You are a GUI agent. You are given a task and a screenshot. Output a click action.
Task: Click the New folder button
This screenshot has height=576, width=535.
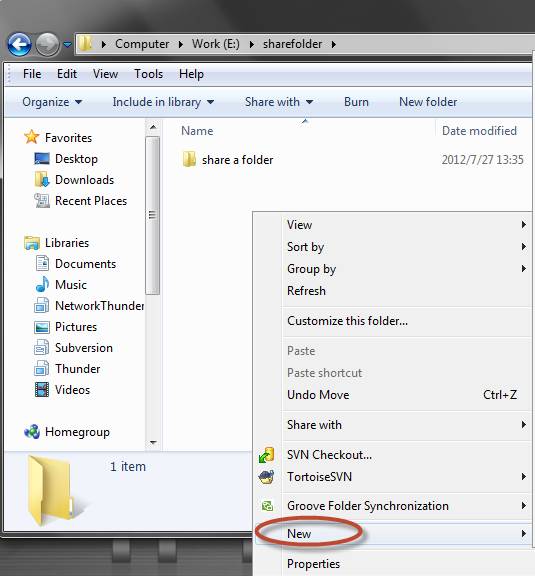point(428,102)
